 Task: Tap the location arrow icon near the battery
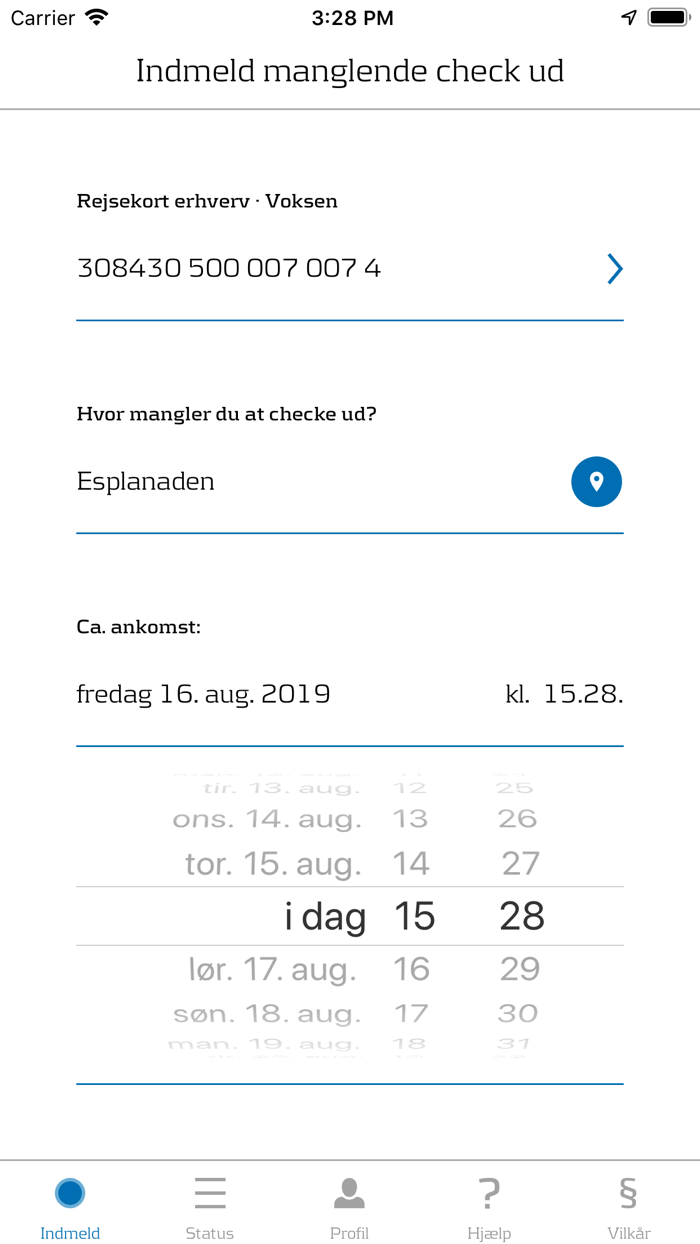(627, 17)
